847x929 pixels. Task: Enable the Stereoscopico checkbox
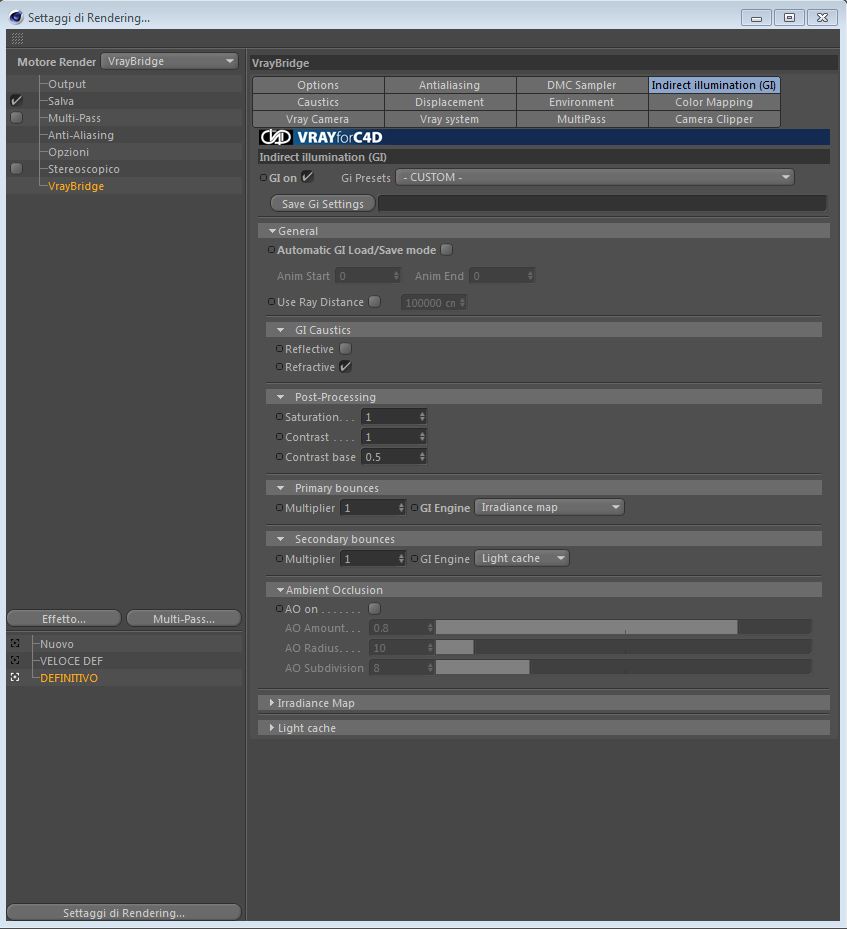pos(17,168)
